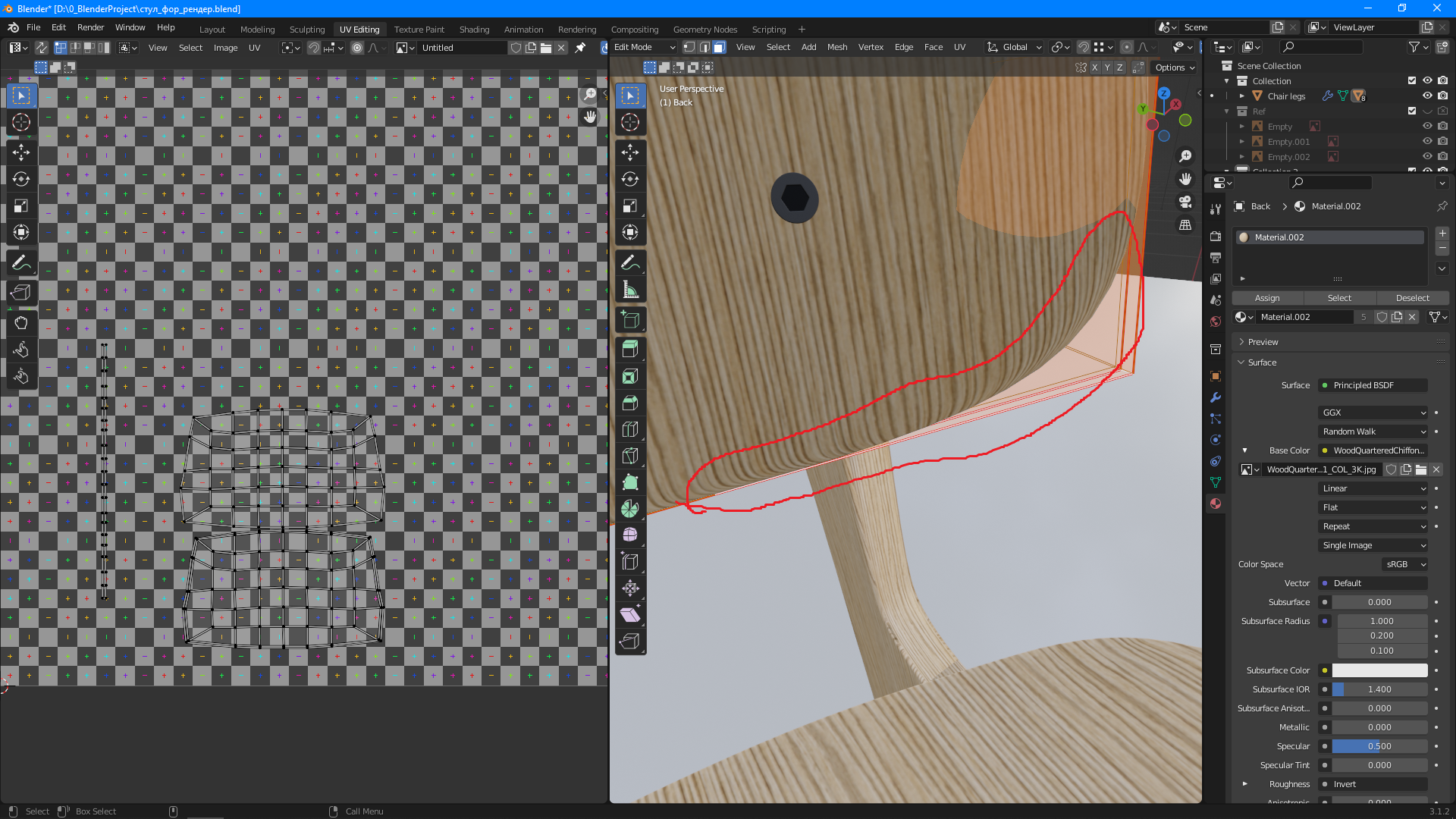The height and width of the screenshot is (819, 1456).
Task: Click the Measure tool icon
Action: [x=630, y=290]
